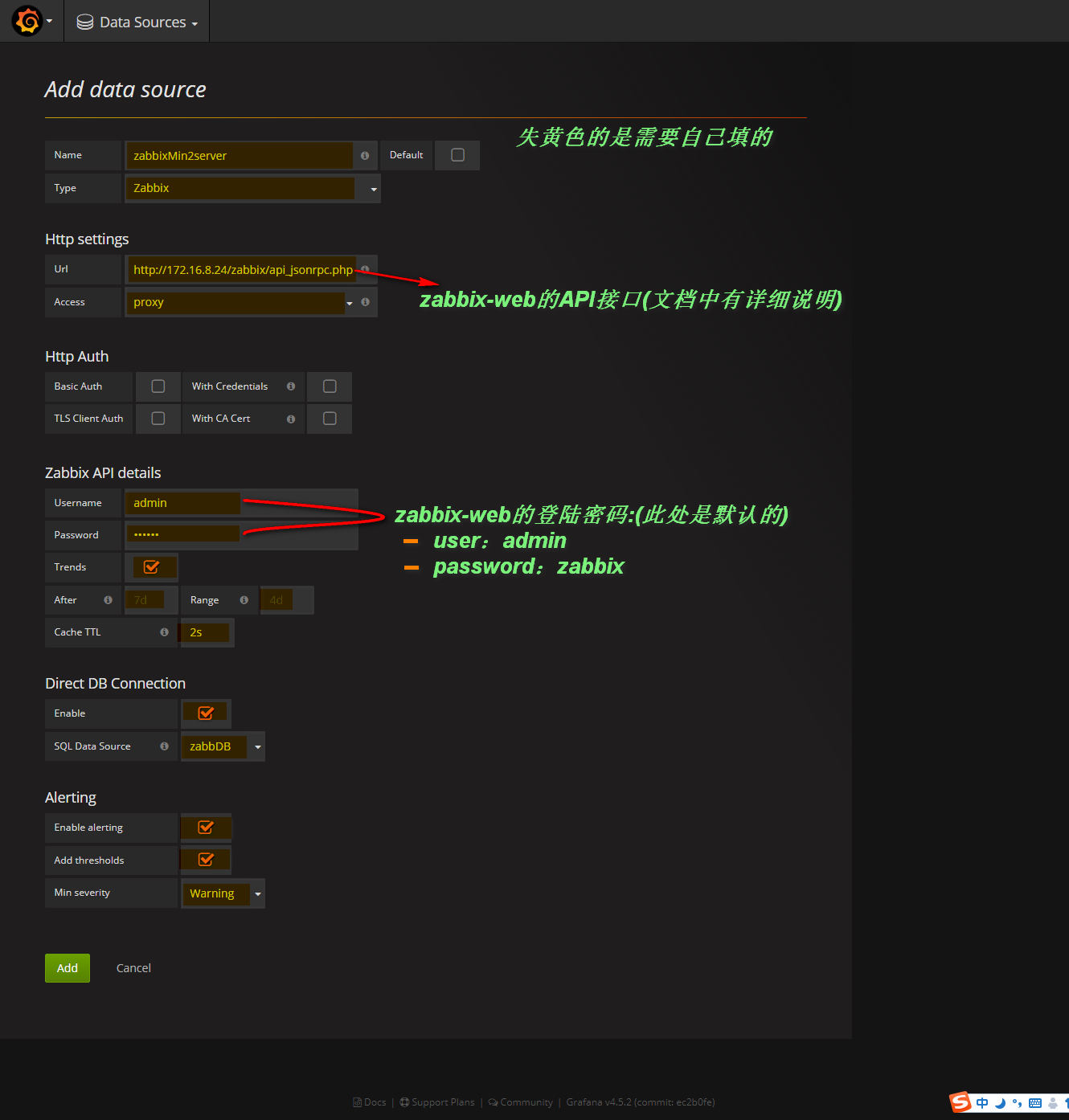
Task: Show info tooltip for SQL Data Source
Action: pyautogui.click(x=165, y=746)
